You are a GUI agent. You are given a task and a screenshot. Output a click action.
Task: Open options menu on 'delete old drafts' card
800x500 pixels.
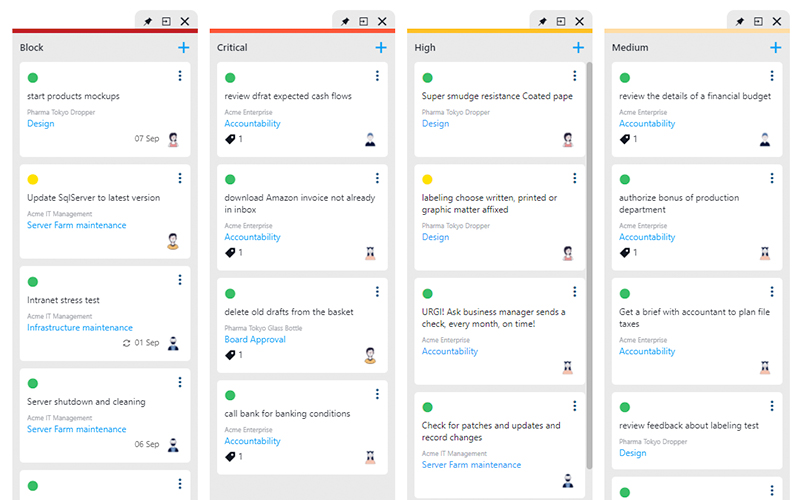pyautogui.click(x=377, y=292)
